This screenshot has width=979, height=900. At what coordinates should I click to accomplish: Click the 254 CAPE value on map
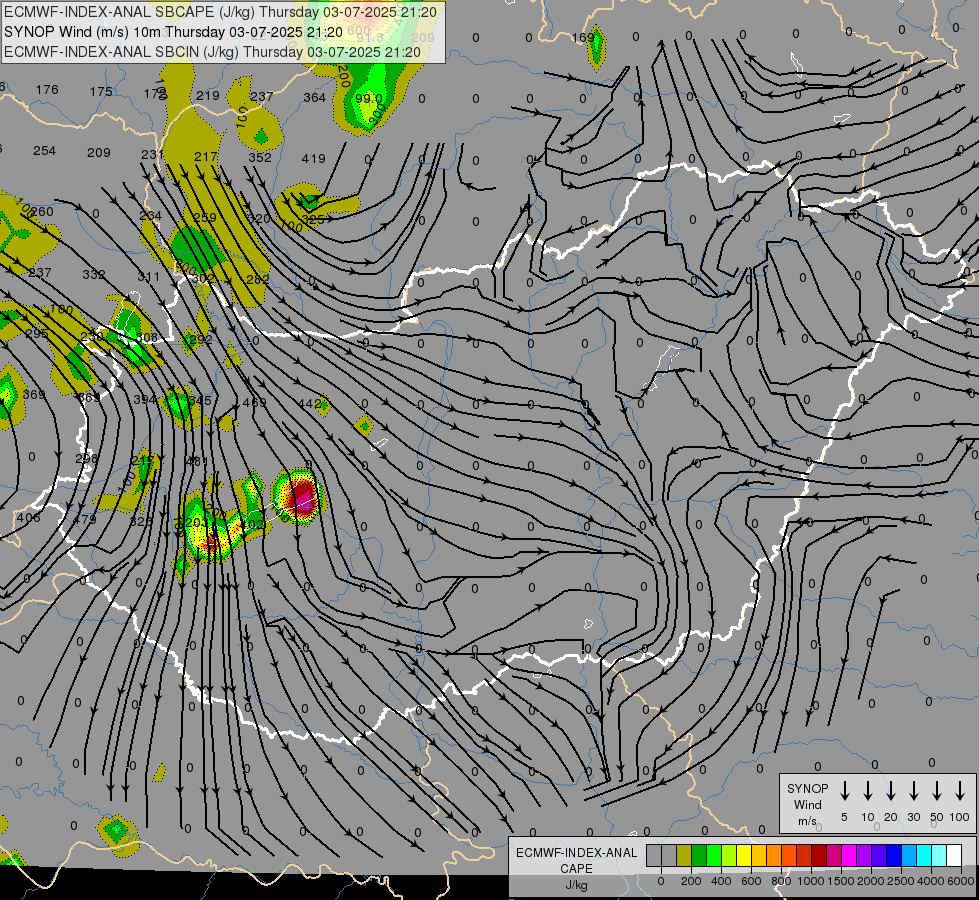(44, 151)
